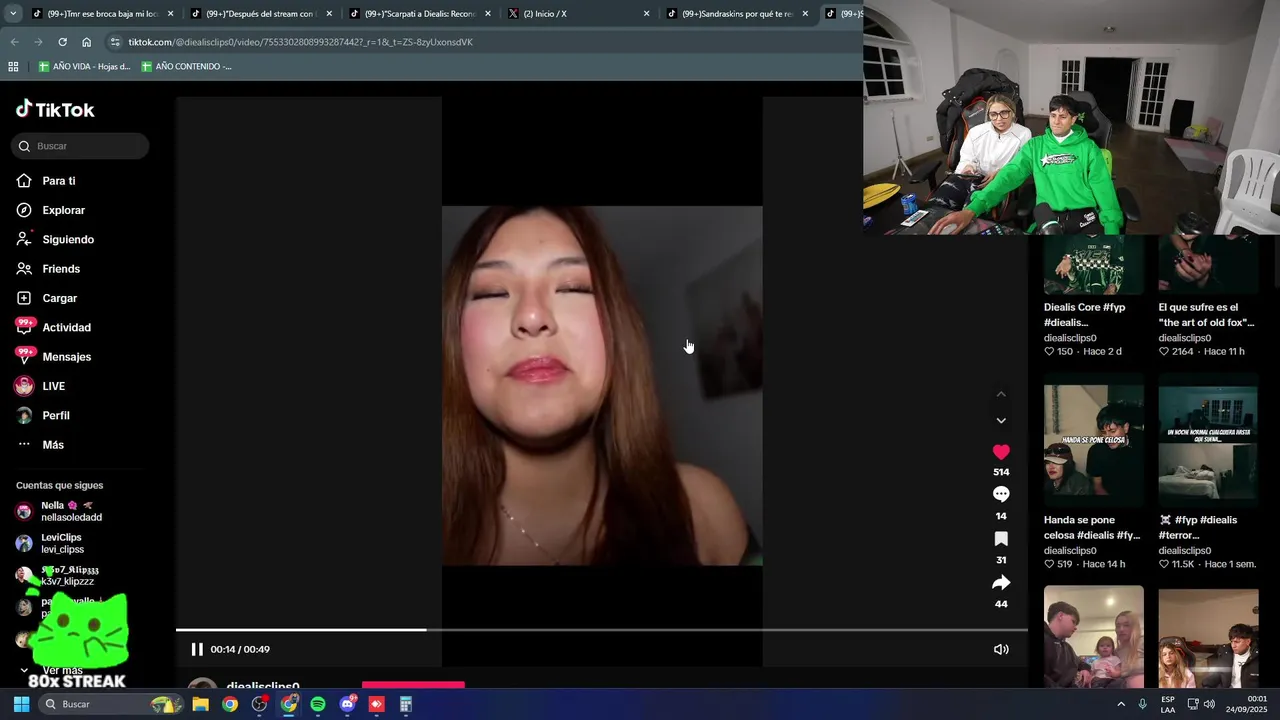Viewport: 1280px width, 720px height.
Task: Switch to 'Scarpati a Diealis' tab
Action: tap(420, 14)
